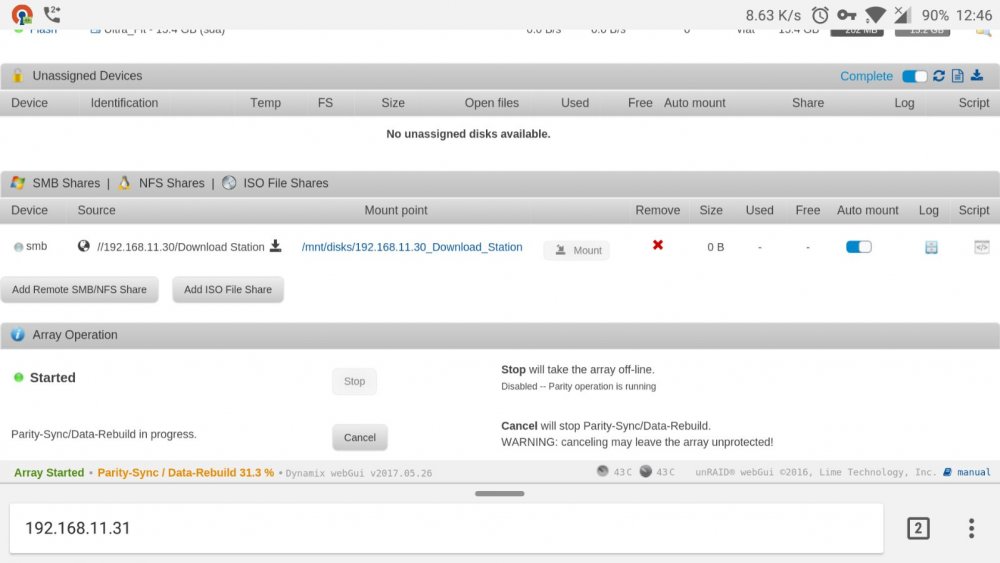Screen dimensions: 1000x563
Task: Mount the Download Station share
Action: pyautogui.click(x=577, y=251)
